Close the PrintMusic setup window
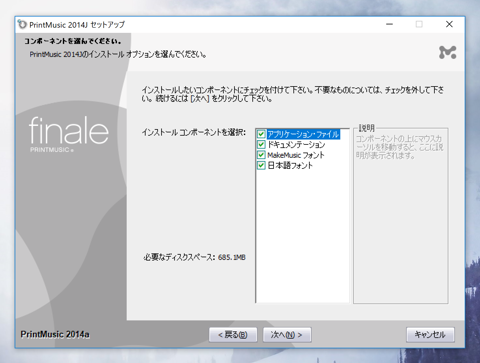 [449, 24]
